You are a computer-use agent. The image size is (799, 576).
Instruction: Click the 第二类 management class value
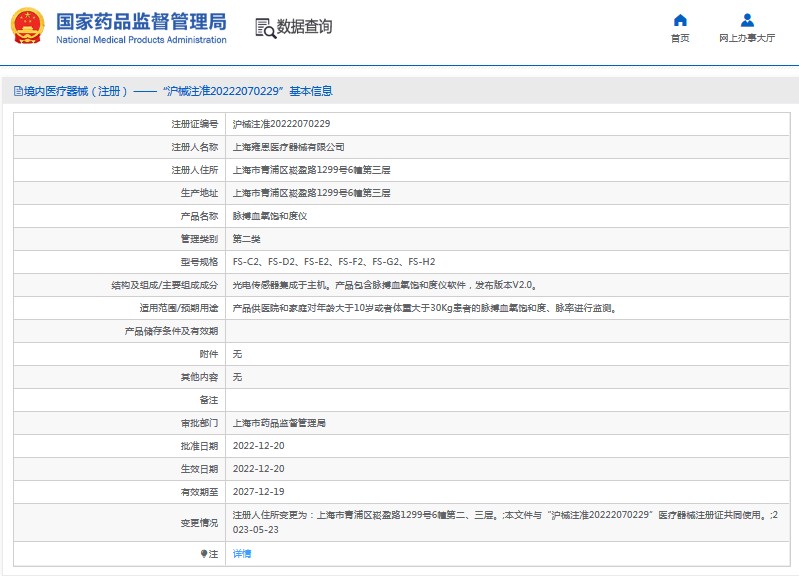tap(247, 239)
